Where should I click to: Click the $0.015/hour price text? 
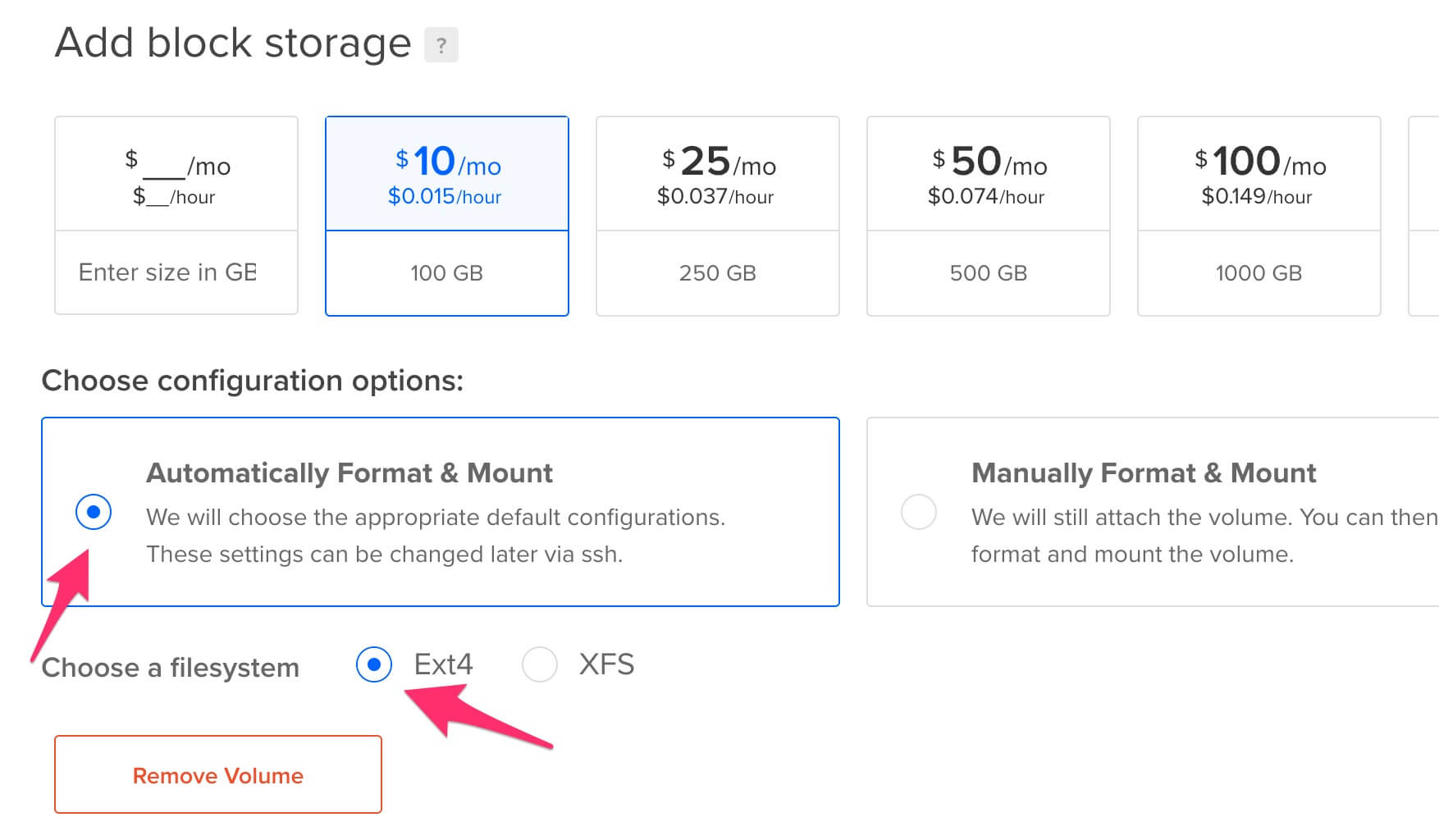[445, 197]
